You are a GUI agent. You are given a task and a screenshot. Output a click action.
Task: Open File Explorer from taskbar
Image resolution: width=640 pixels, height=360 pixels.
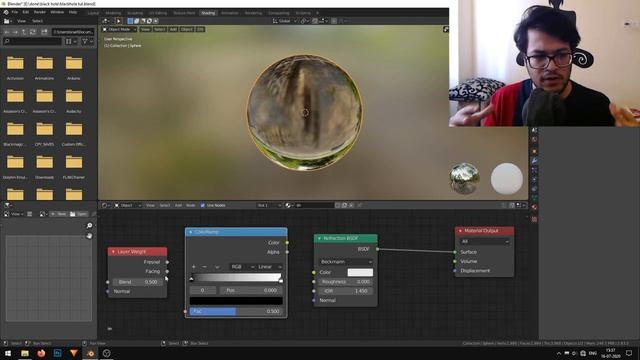point(25,353)
